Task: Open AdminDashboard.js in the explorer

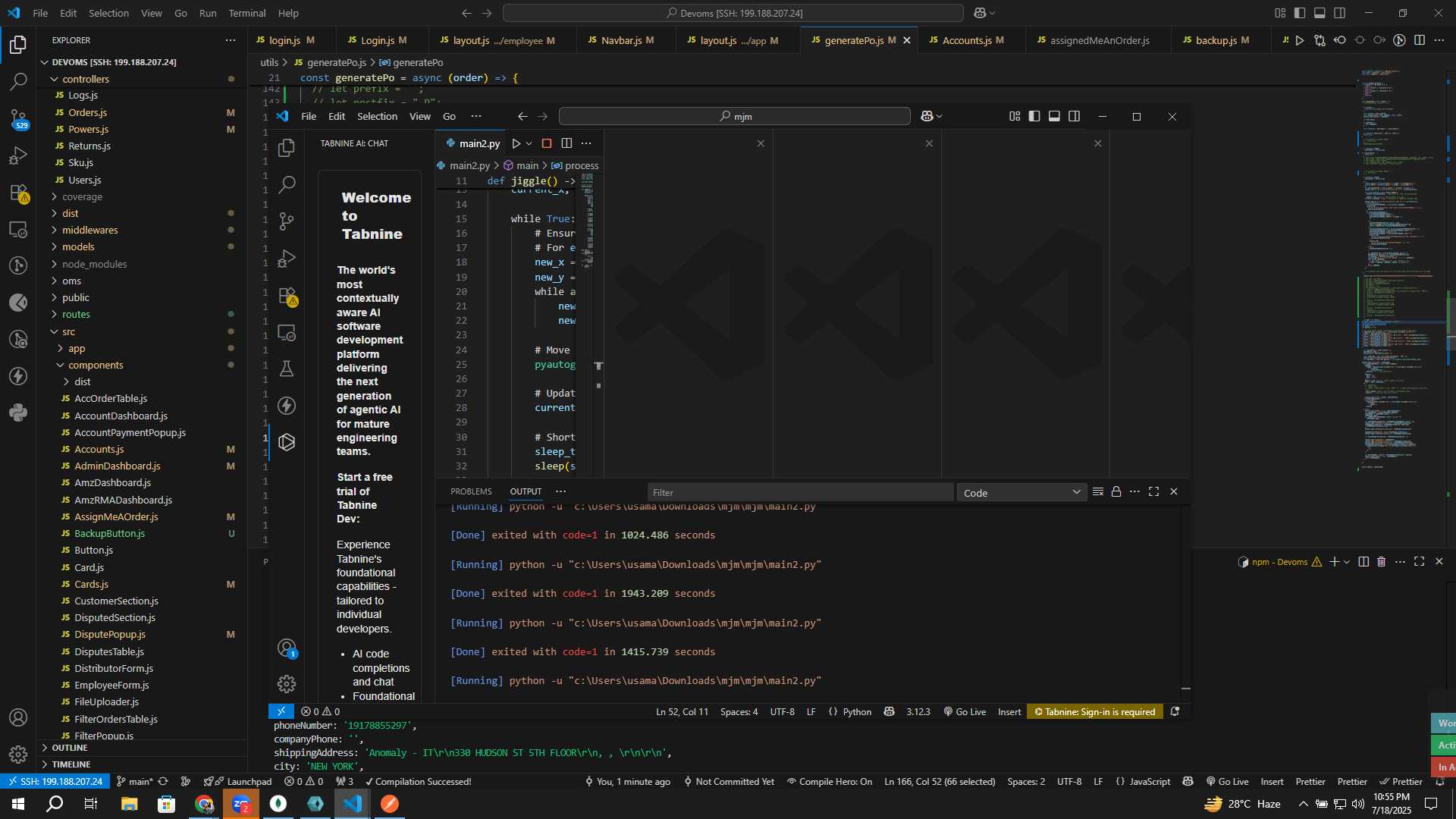Action: tap(117, 466)
